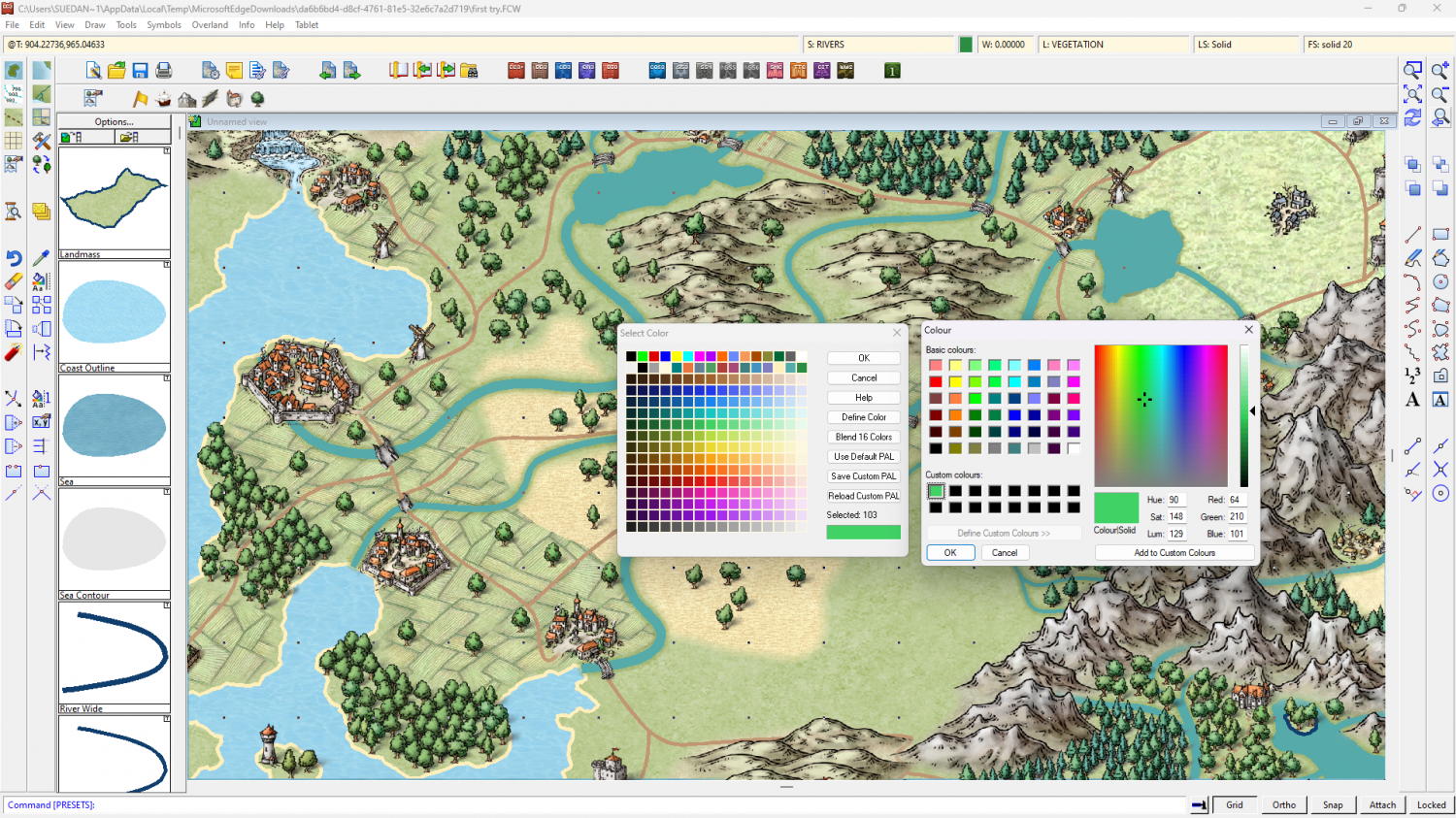Click the hue-saturation color spectrum field
Image resolution: width=1456 pixels, height=818 pixels.
(x=1161, y=415)
